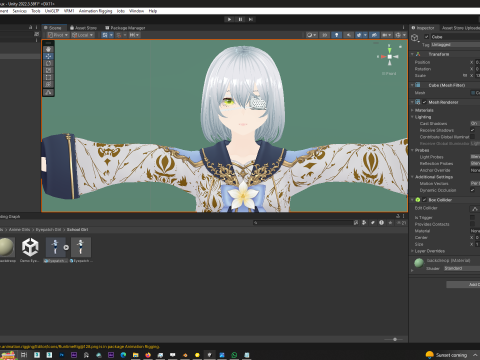Select the Demo Eyepatch scene asset
The image size is (480, 360).
(30, 247)
